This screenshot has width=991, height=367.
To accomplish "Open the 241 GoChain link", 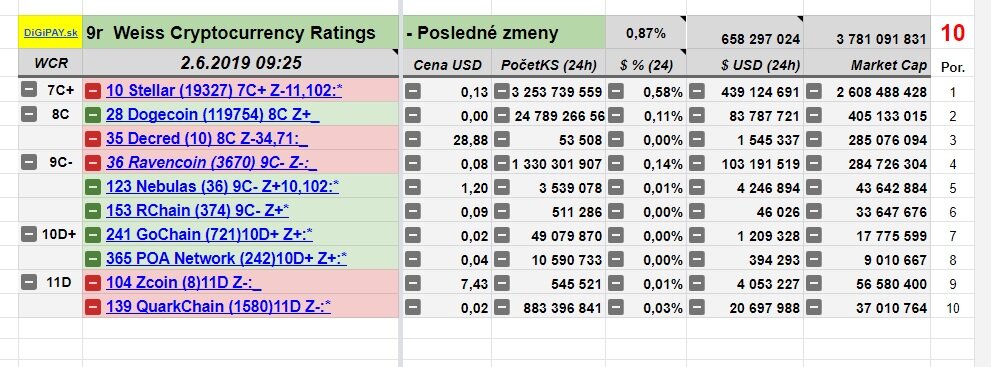I will pyautogui.click(x=209, y=235).
